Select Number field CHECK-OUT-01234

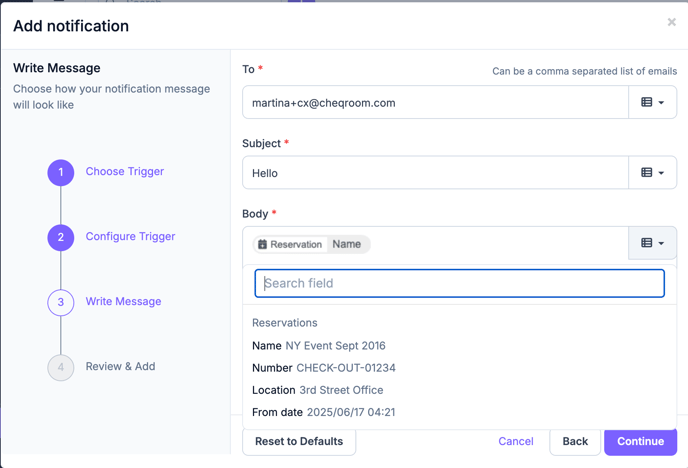tap(324, 368)
